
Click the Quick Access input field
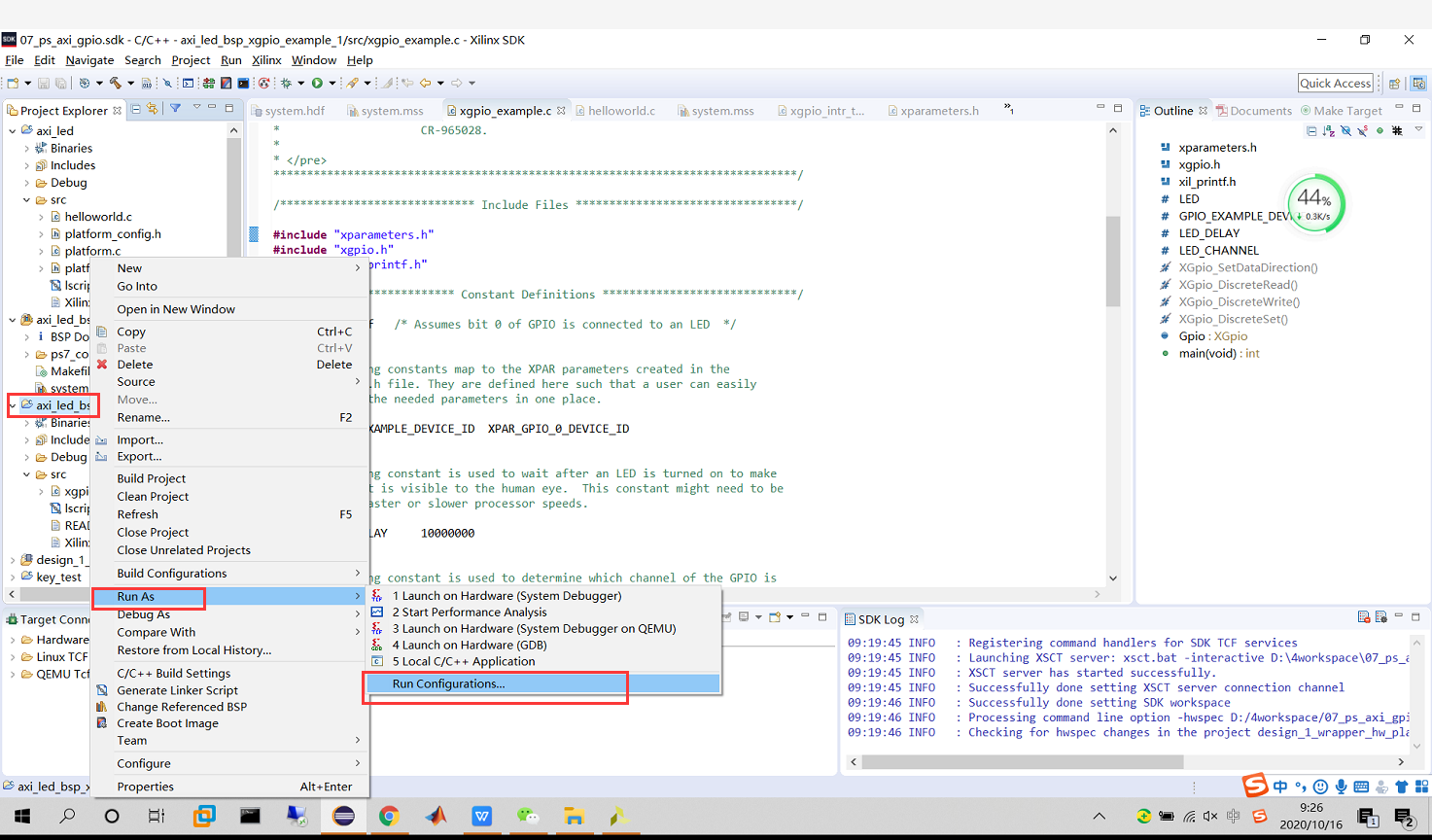point(1336,83)
